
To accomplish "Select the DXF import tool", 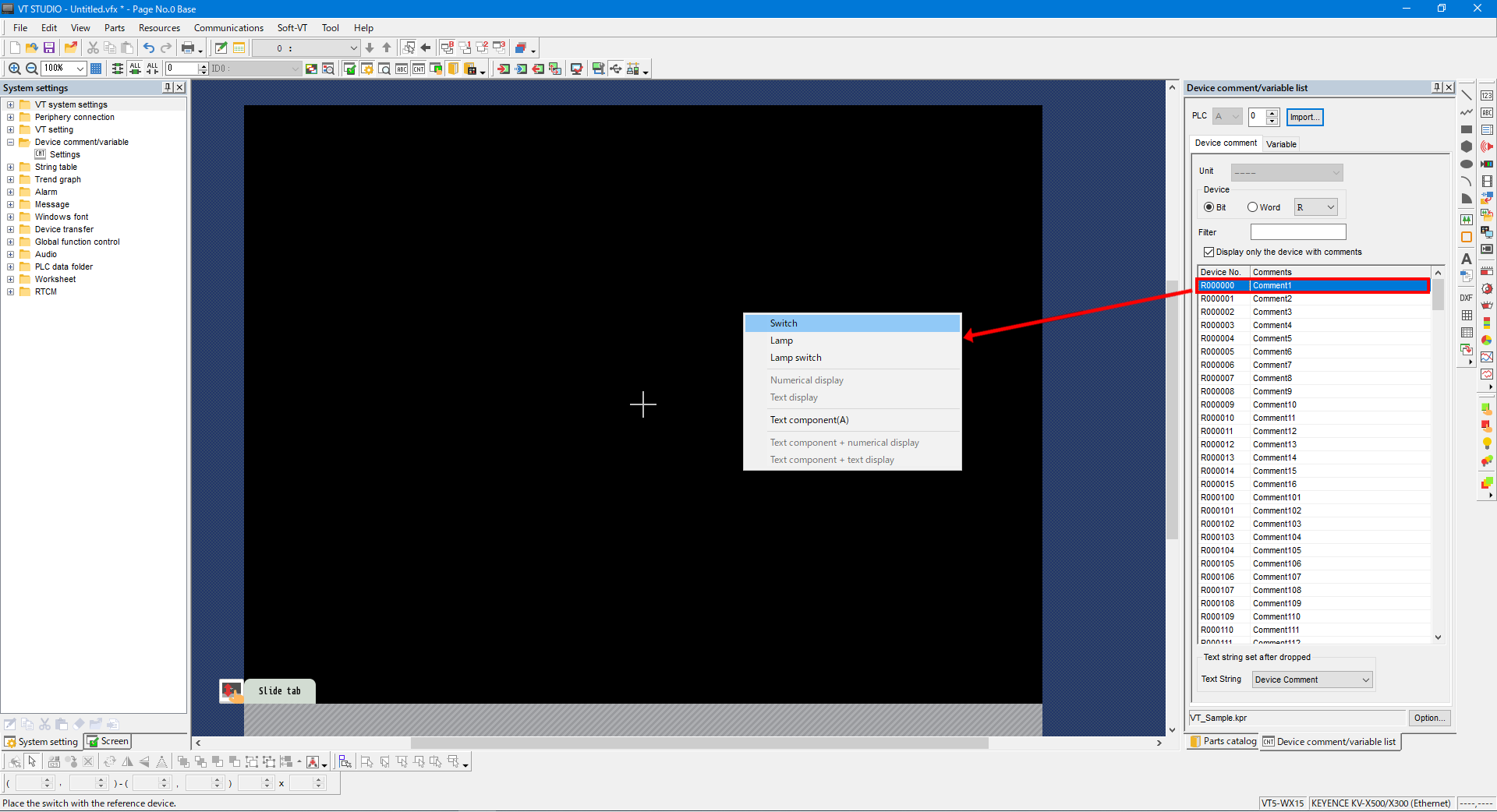I will point(1467,298).
